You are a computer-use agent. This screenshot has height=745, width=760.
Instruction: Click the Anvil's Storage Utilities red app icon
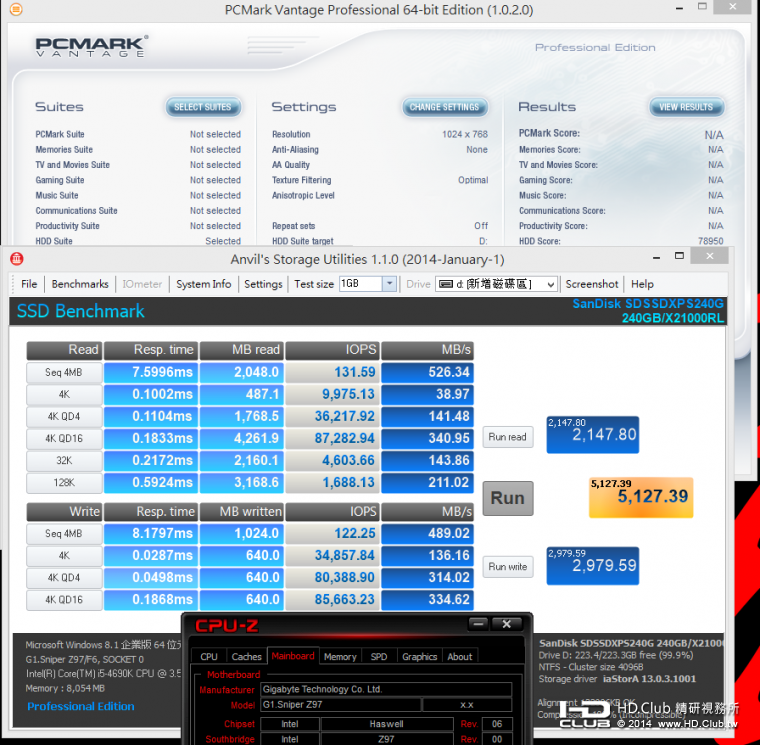coord(17,259)
